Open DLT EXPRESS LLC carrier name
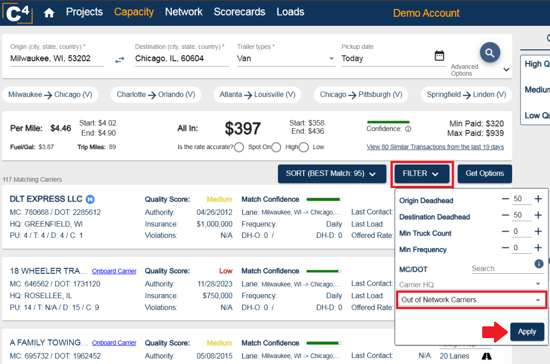Image resolution: width=550 pixels, height=364 pixels. tap(46, 199)
